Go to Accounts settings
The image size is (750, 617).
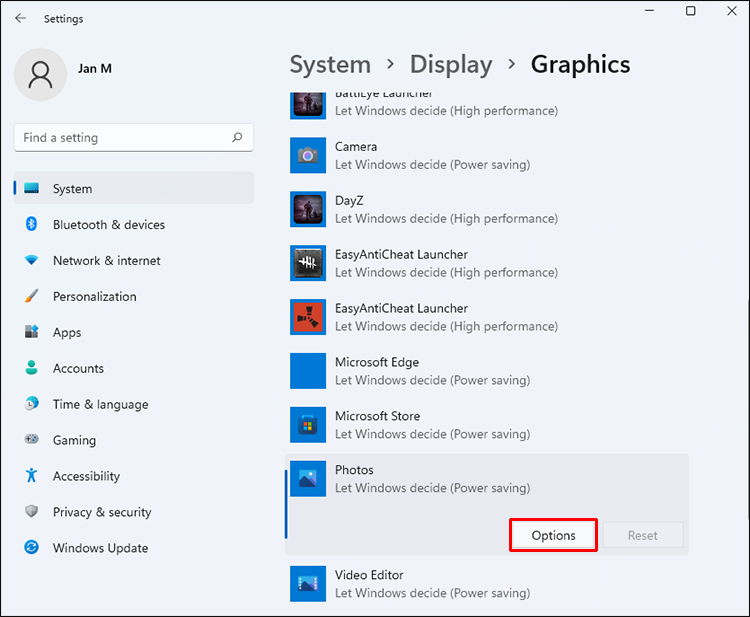tap(134, 368)
